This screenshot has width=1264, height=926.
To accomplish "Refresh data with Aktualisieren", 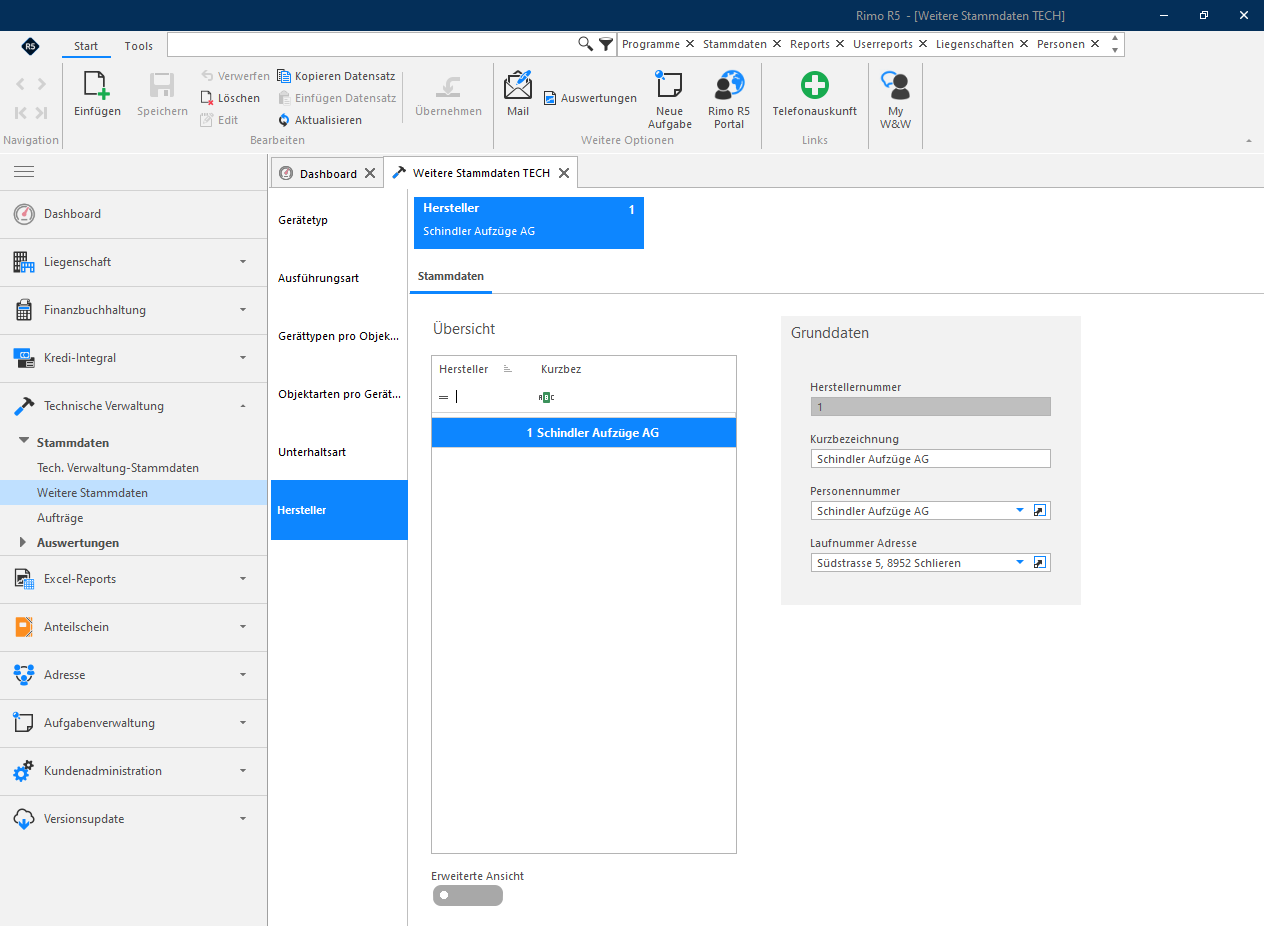I will 320,120.
